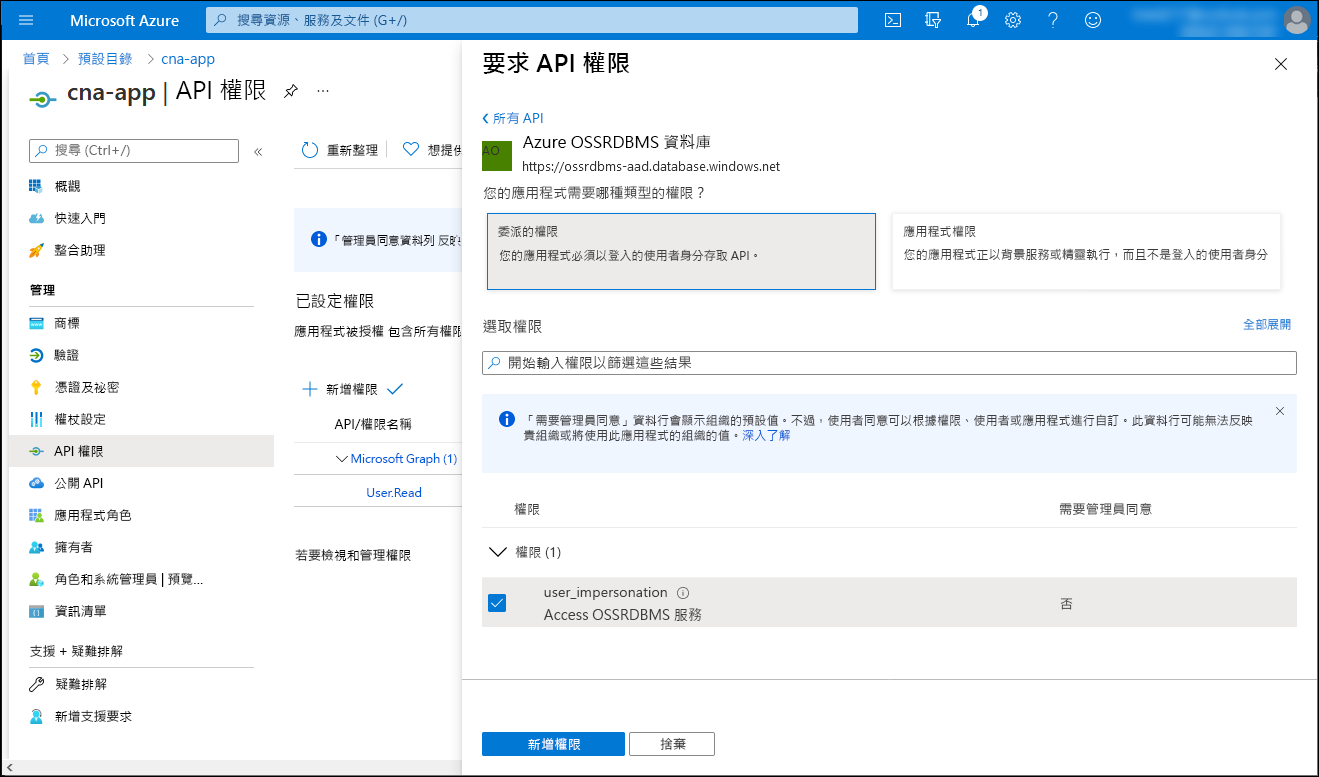Click 全部展開 to expand all permissions
The image size is (1319, 777).
[x=1266, y=325]
